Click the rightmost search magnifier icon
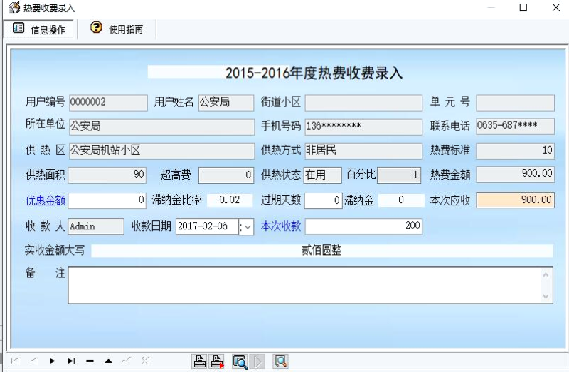This screenshot has width=569, height=372. pyautogui.click(x=281, y=361)
